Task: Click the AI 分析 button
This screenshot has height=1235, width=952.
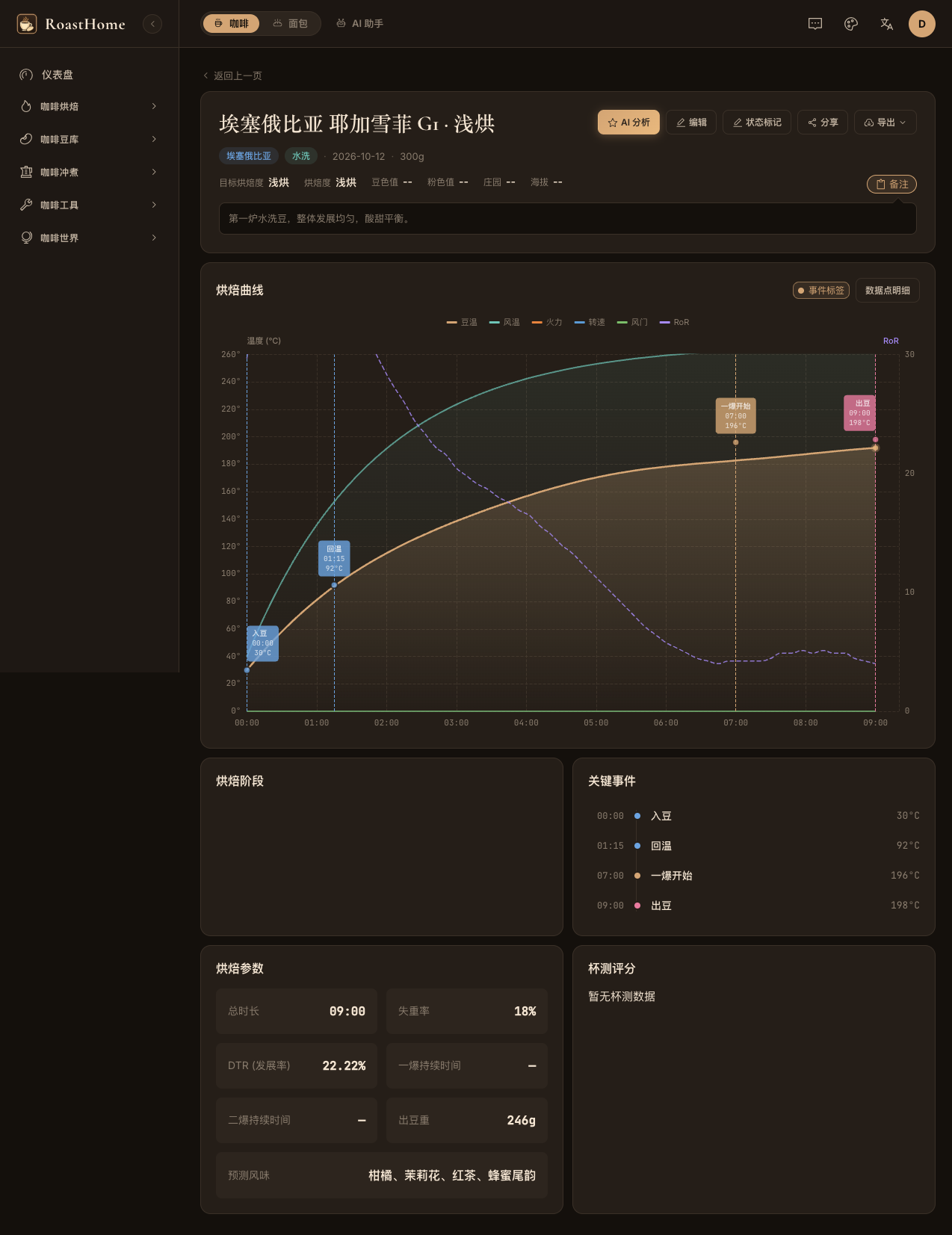Action: pos(628,123)
